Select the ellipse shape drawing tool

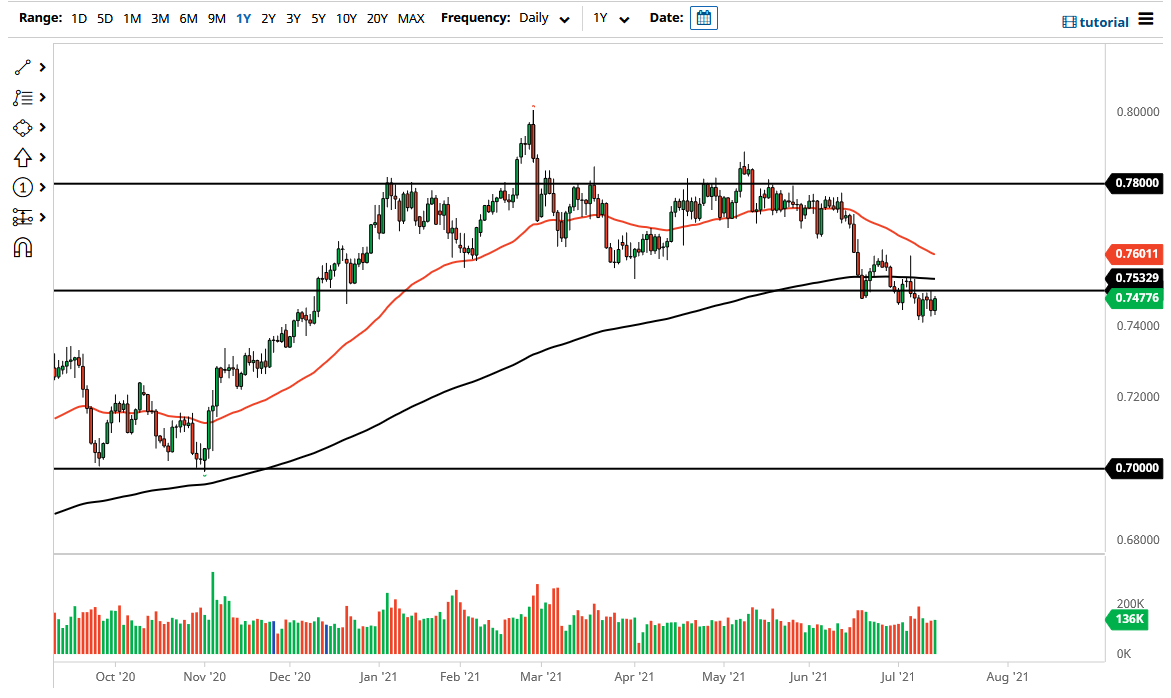tap(23, 127)
